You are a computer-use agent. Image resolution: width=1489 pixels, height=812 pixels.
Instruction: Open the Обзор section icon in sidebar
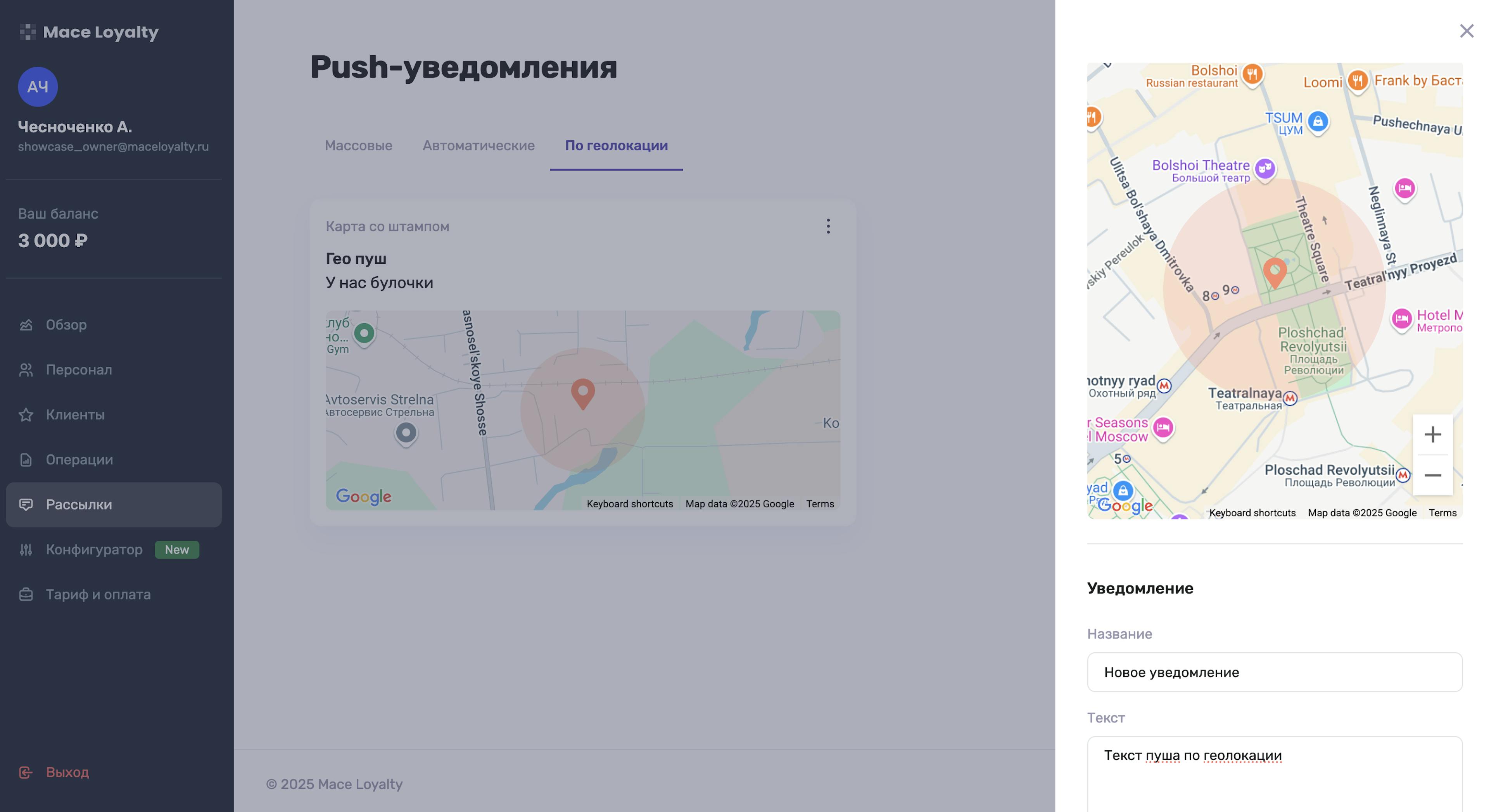26,325
